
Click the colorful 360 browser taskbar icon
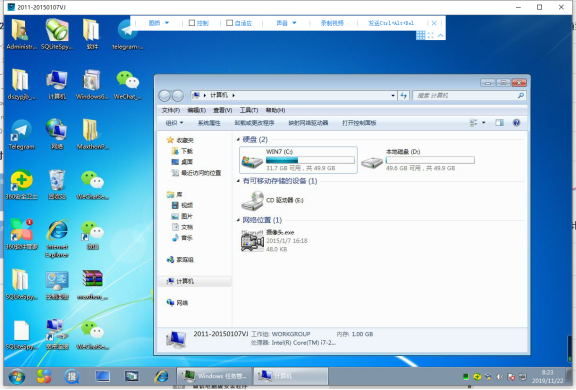click(x=43, y=376)
